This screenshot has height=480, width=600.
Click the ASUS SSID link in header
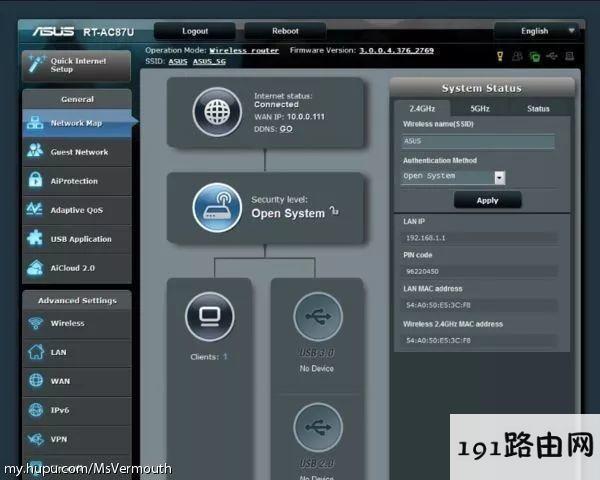click(178, 62)
